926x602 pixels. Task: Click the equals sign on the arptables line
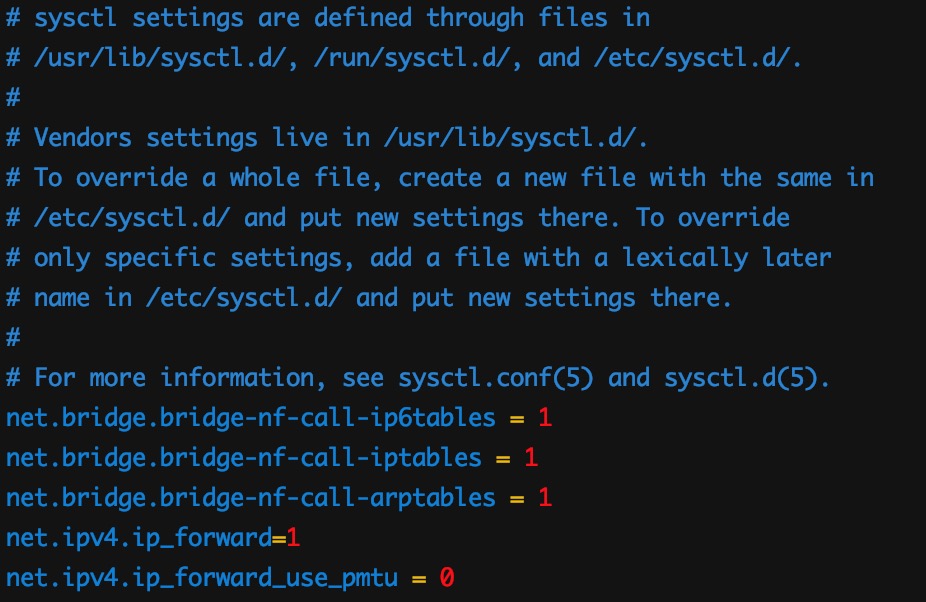(x=517, y=497)
